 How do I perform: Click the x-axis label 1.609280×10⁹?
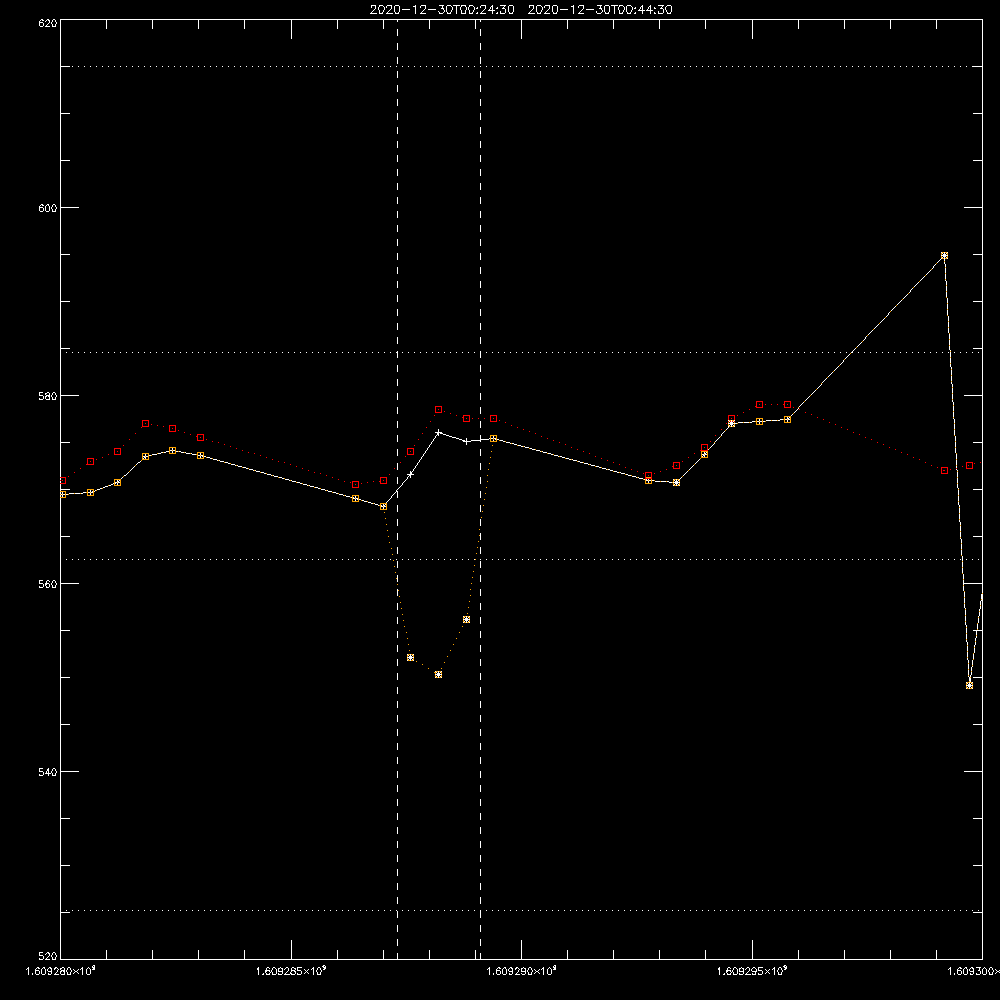[x=61, y=971]
